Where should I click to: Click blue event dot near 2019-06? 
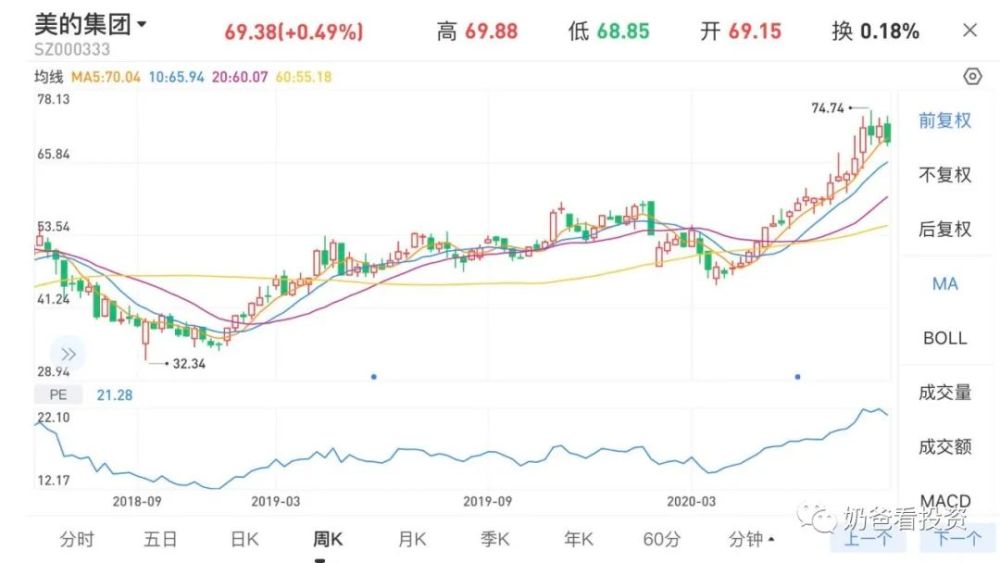coord(374,377)
